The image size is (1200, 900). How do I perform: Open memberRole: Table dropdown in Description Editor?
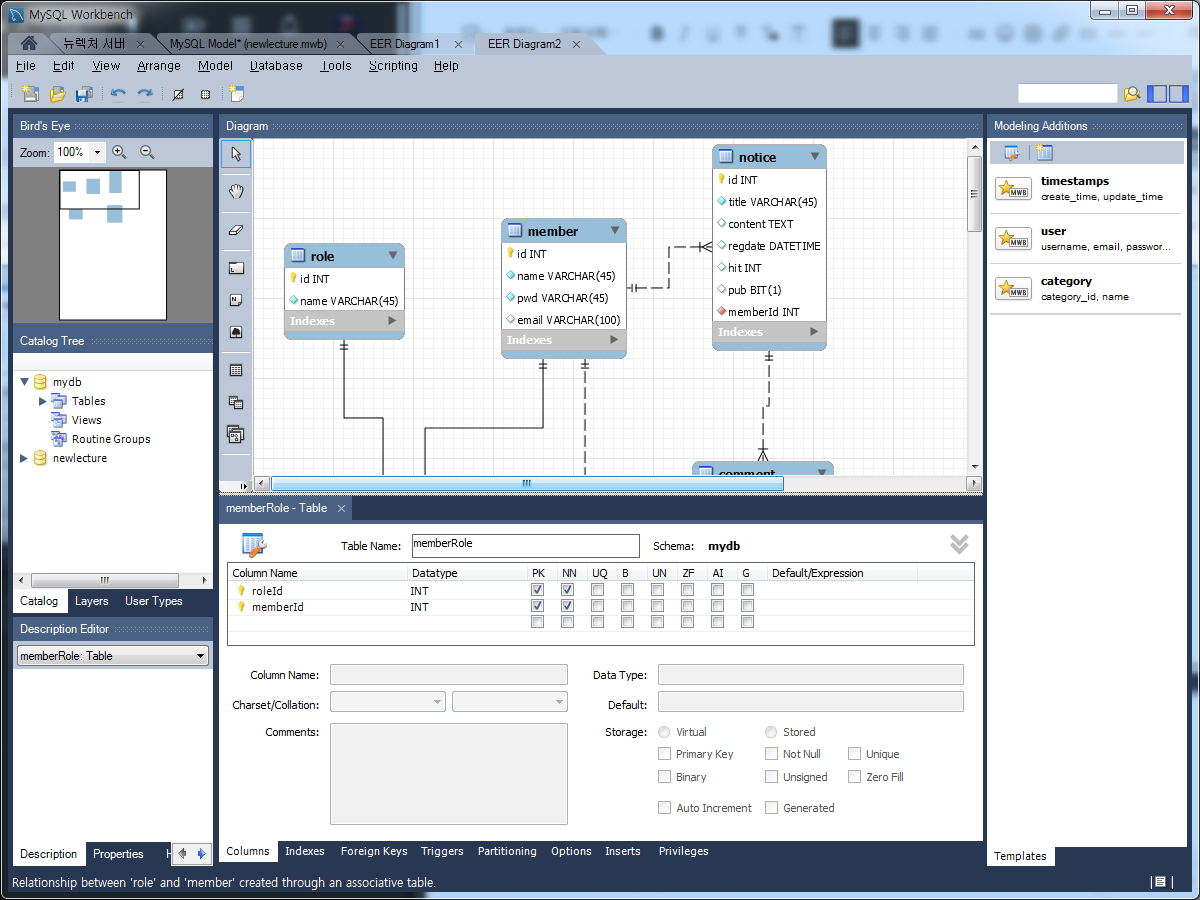point(113,656)
